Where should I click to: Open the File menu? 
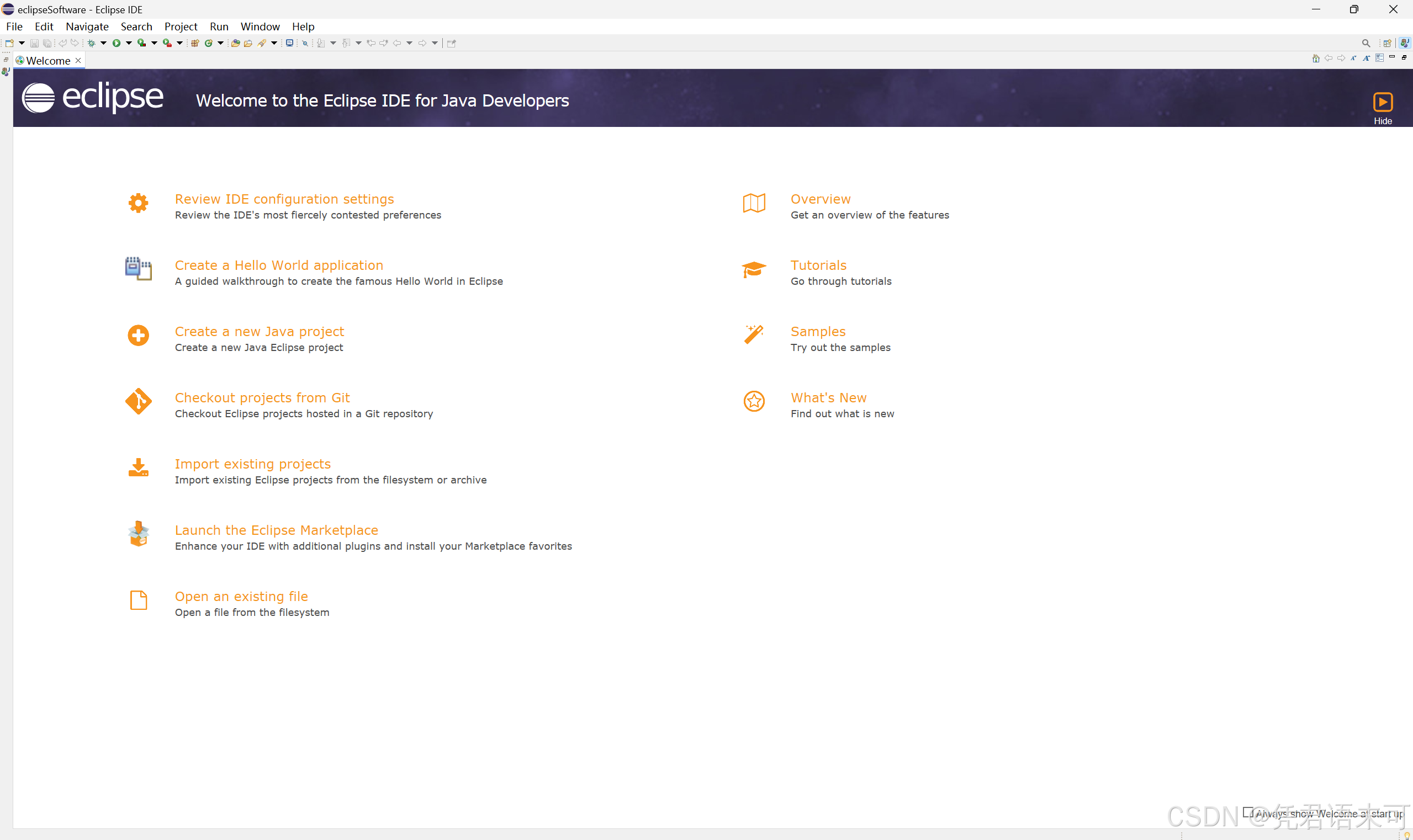[14, 26]
